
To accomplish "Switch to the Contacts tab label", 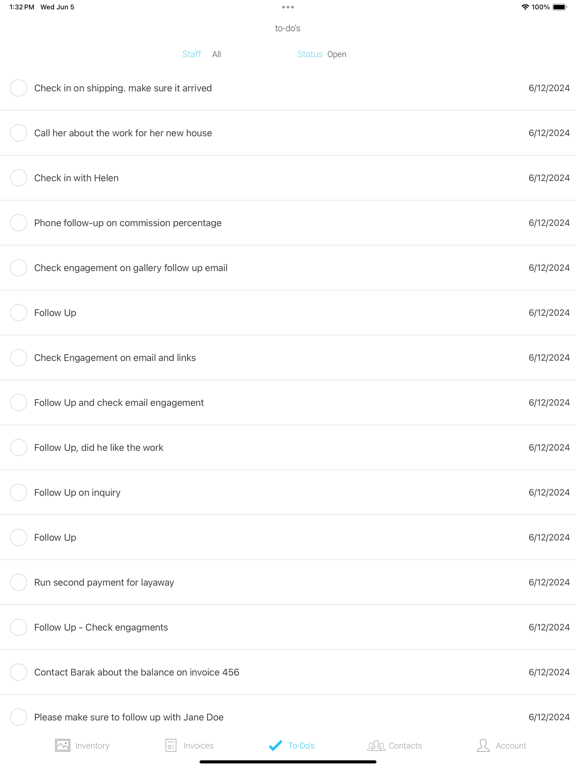I will click(405, 745).
